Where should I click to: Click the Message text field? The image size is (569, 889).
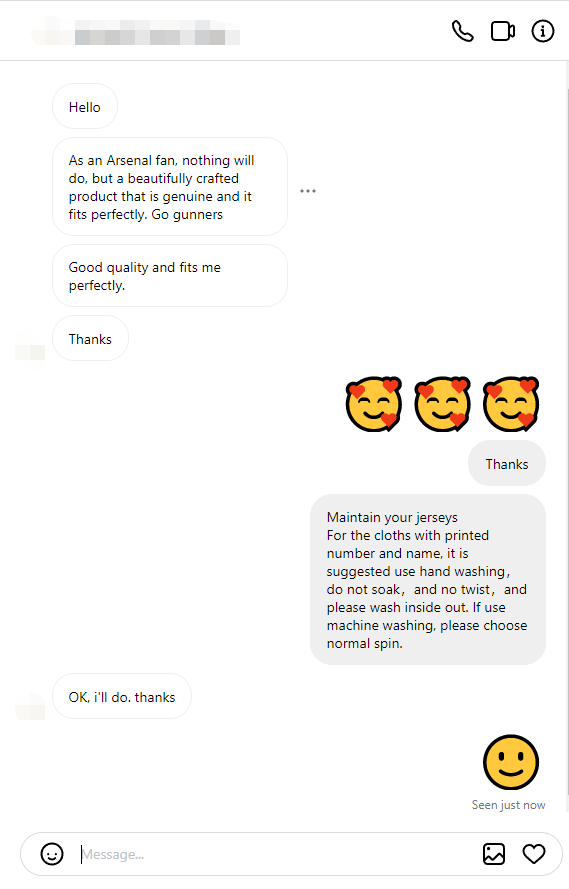pyautogui.click(x=278, y=854)
